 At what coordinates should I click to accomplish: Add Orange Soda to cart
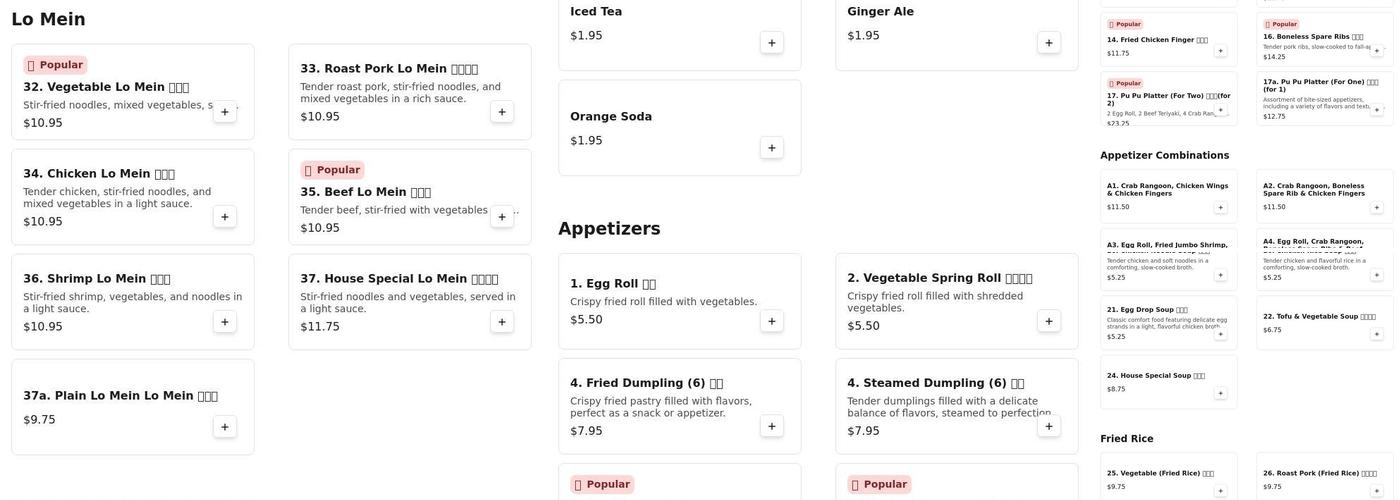pos(772,148)
